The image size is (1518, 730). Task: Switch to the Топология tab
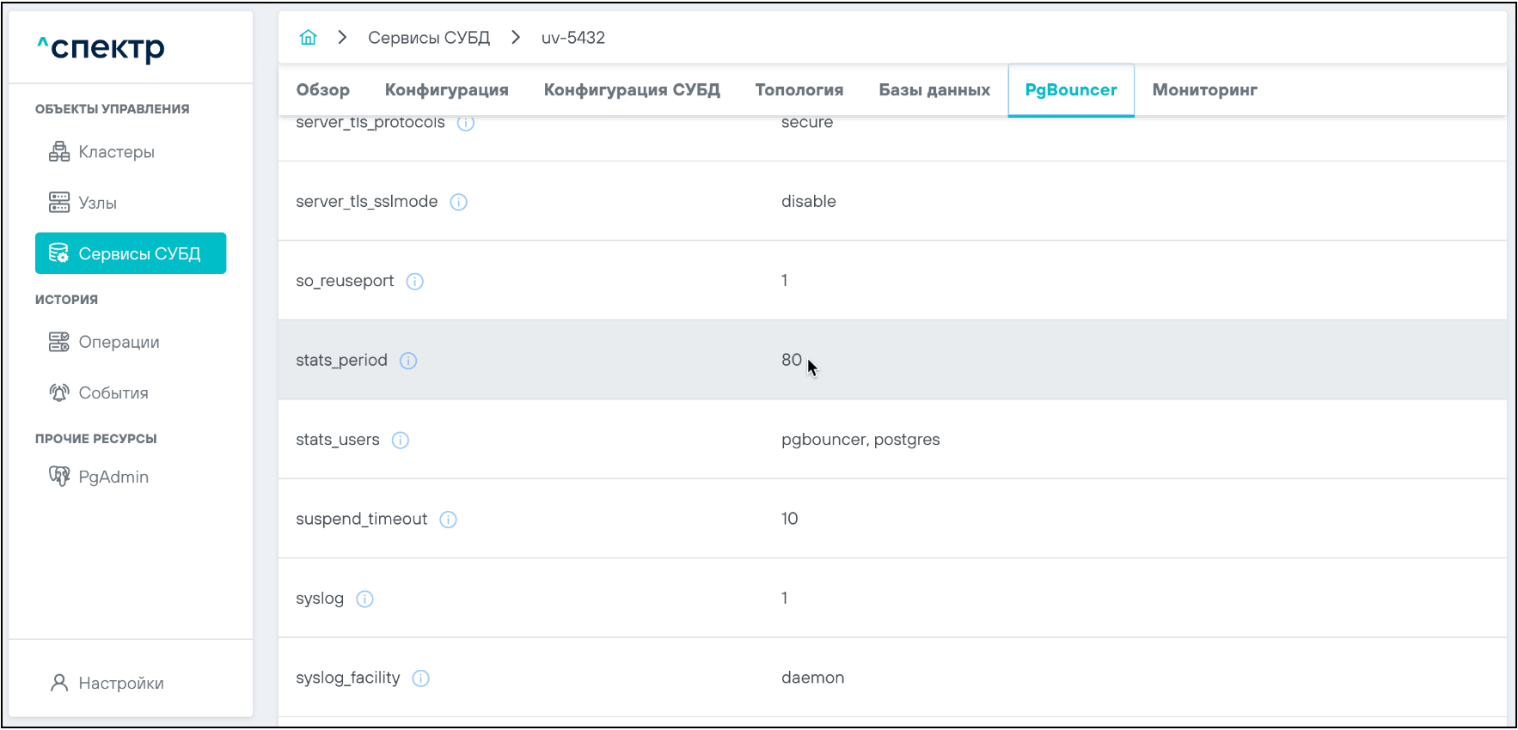(799, 90)
